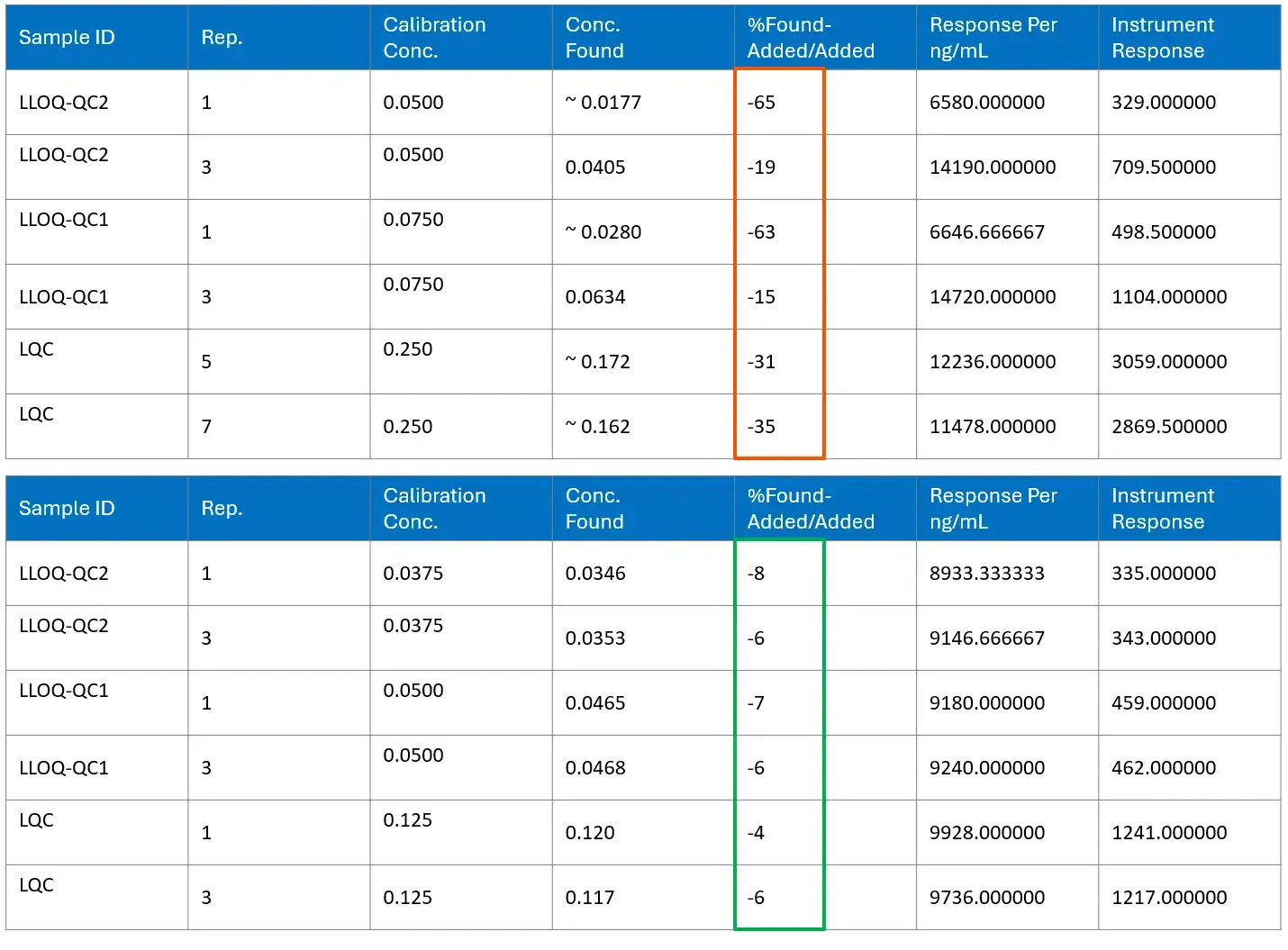
Task: Select the Sample ID column header
Action: (x=67, y=37)
